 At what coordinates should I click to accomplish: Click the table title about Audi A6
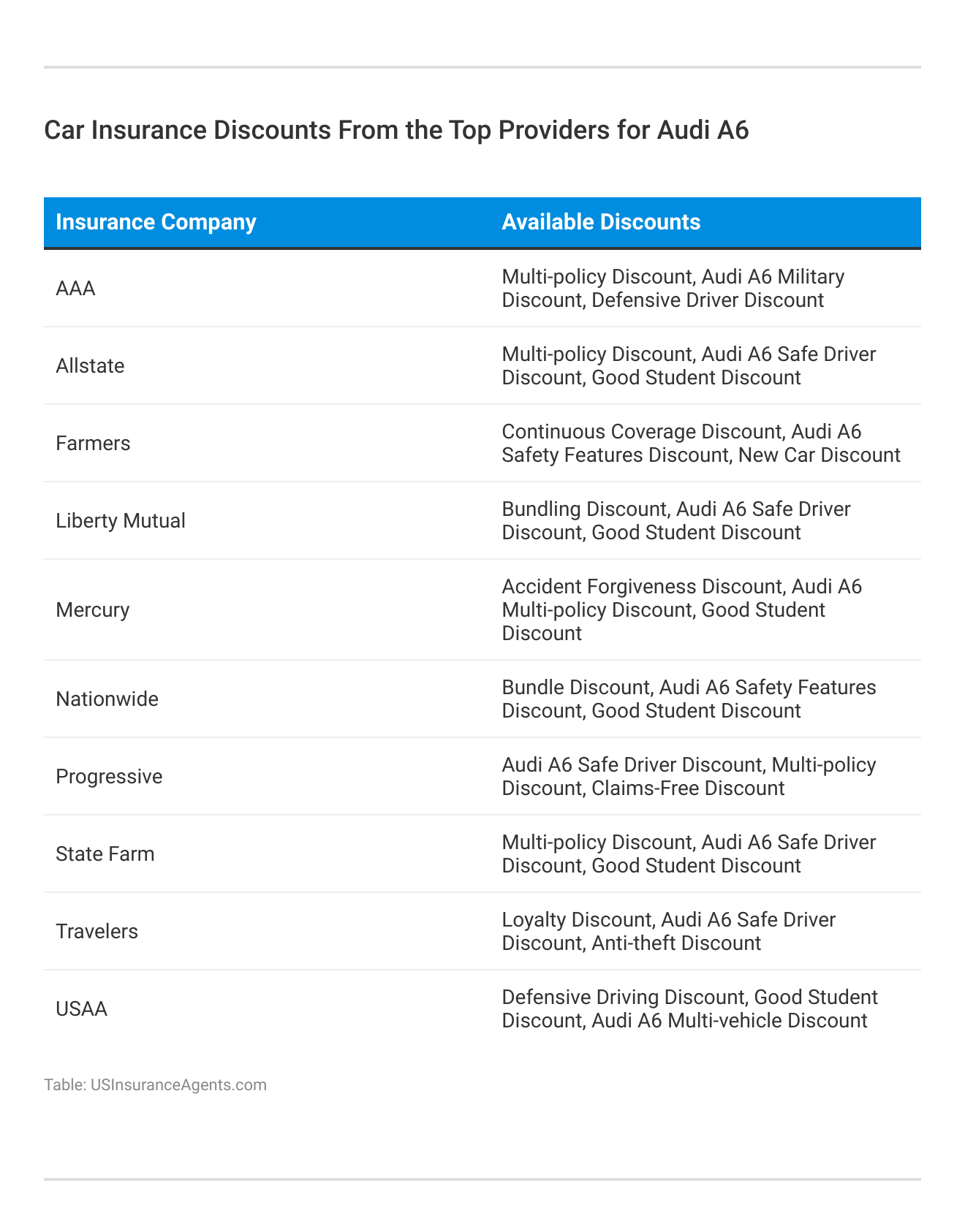[396, 130]
